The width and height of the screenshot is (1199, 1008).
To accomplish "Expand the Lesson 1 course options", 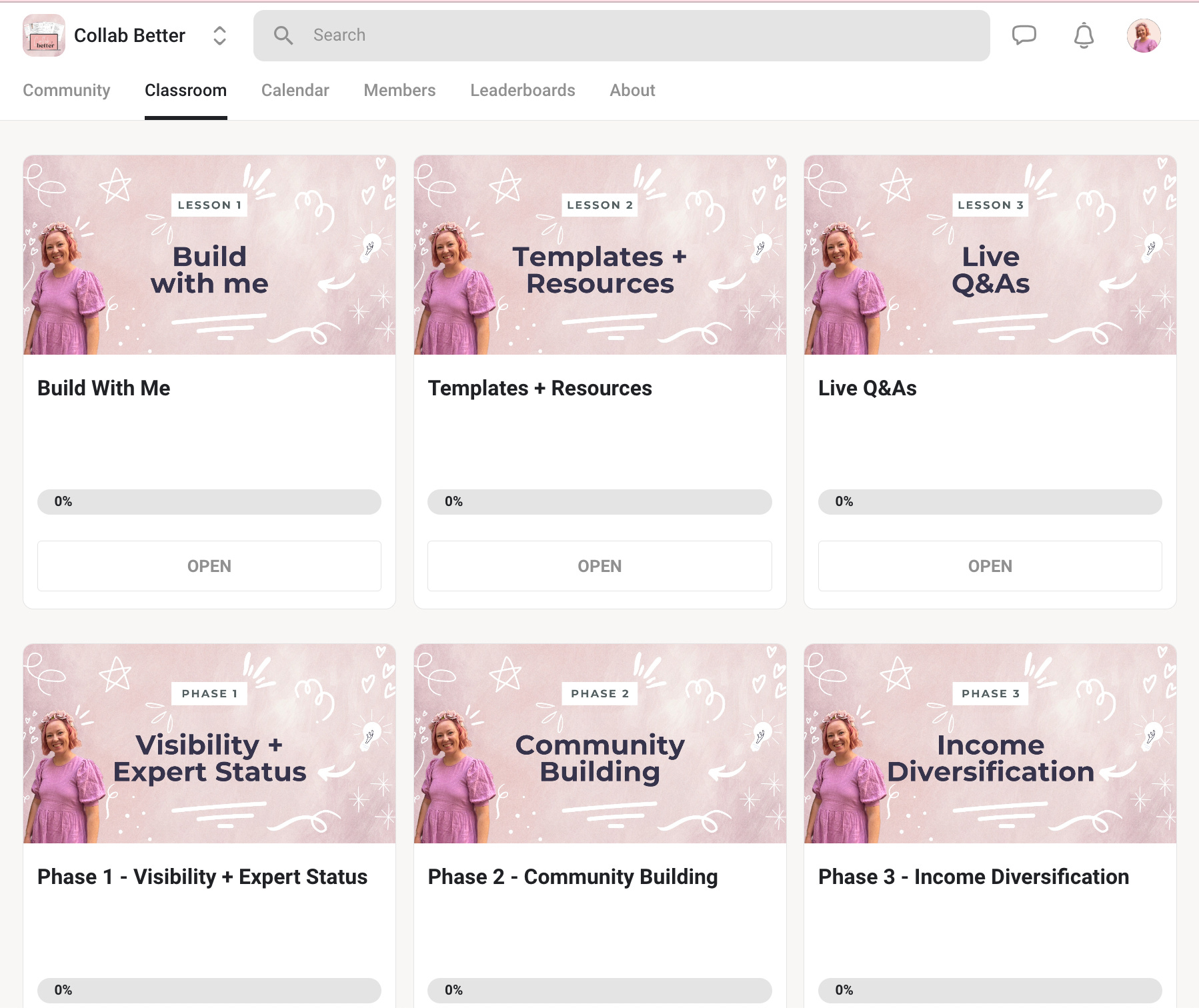I will click(x=209, y=255).
